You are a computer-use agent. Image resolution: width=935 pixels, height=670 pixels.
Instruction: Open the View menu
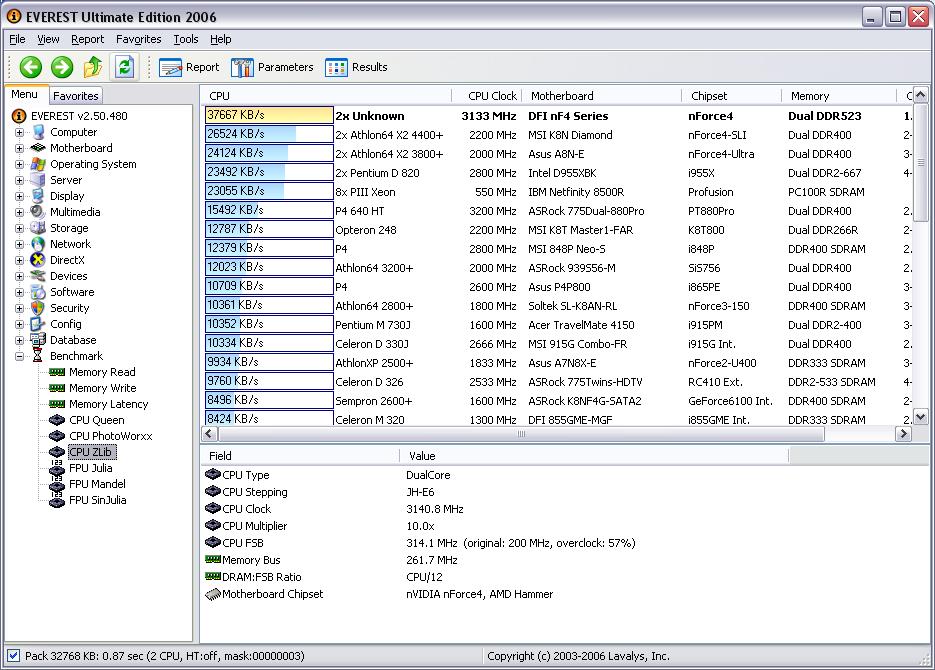(x=48, y=39)
